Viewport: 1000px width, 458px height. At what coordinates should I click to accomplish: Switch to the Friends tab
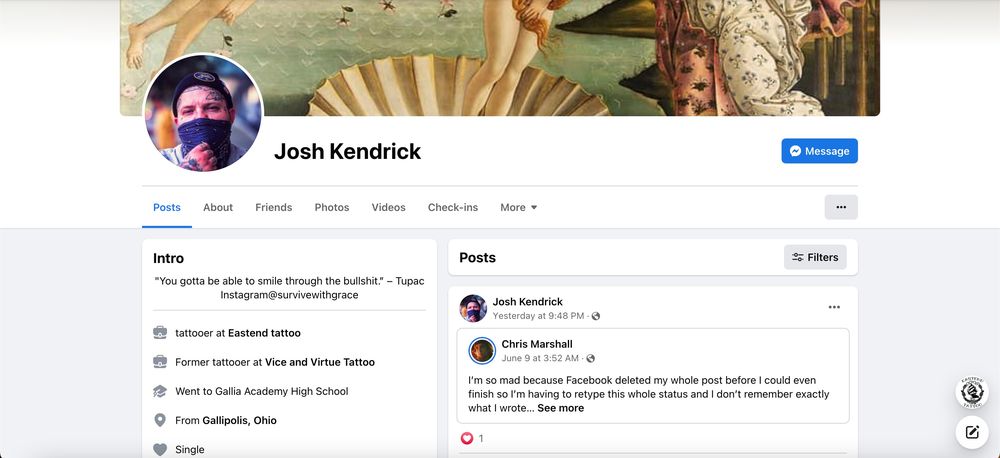[273, 207]
